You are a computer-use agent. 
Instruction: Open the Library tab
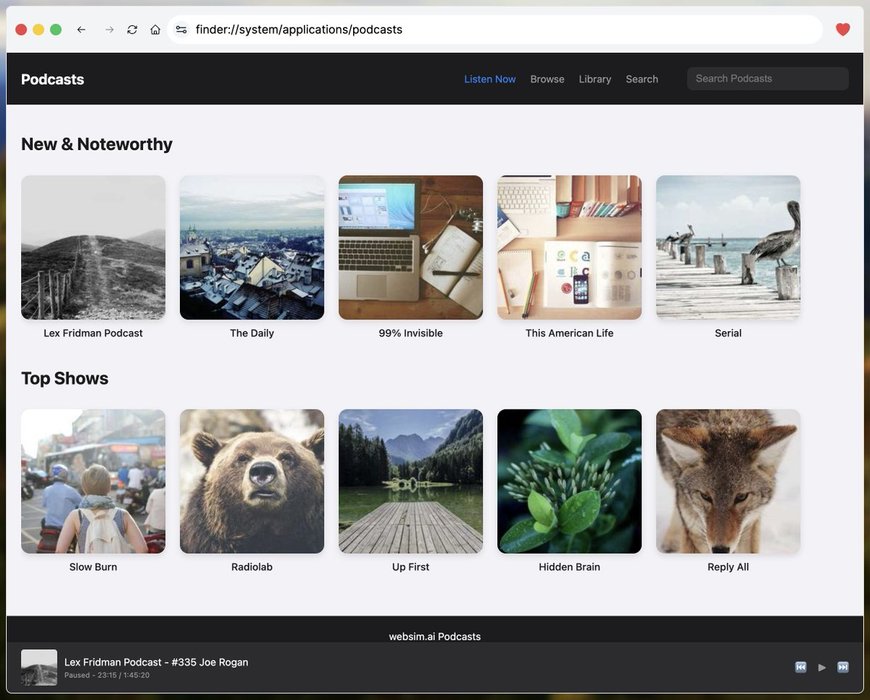coord(594,79)
